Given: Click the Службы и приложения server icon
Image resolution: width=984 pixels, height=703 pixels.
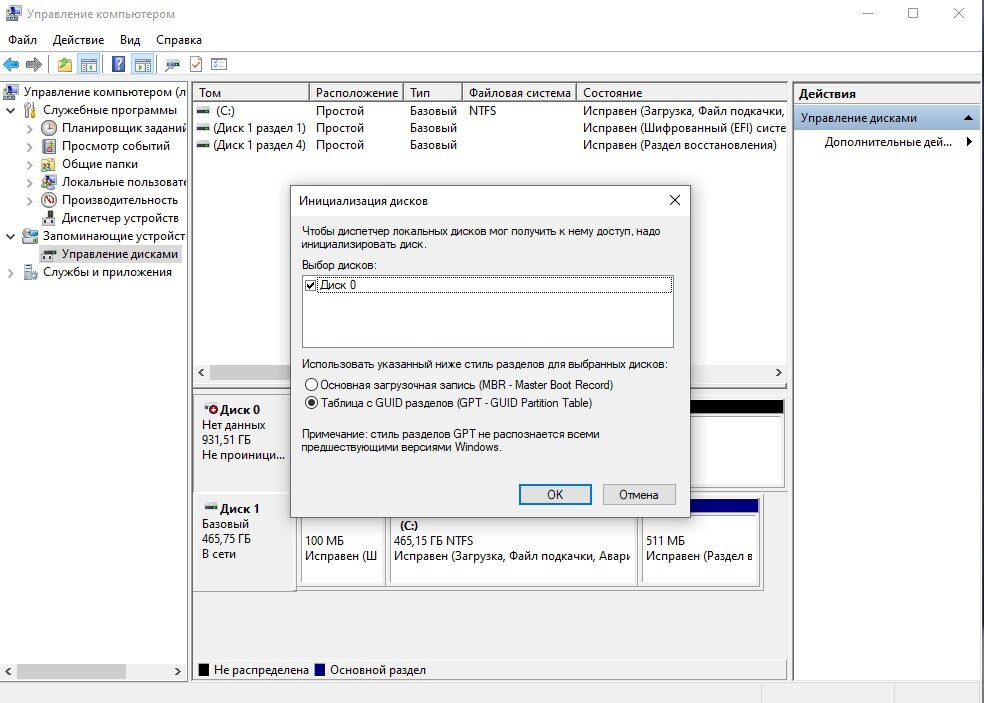Looking at the screenshot, I should [29, 272].
